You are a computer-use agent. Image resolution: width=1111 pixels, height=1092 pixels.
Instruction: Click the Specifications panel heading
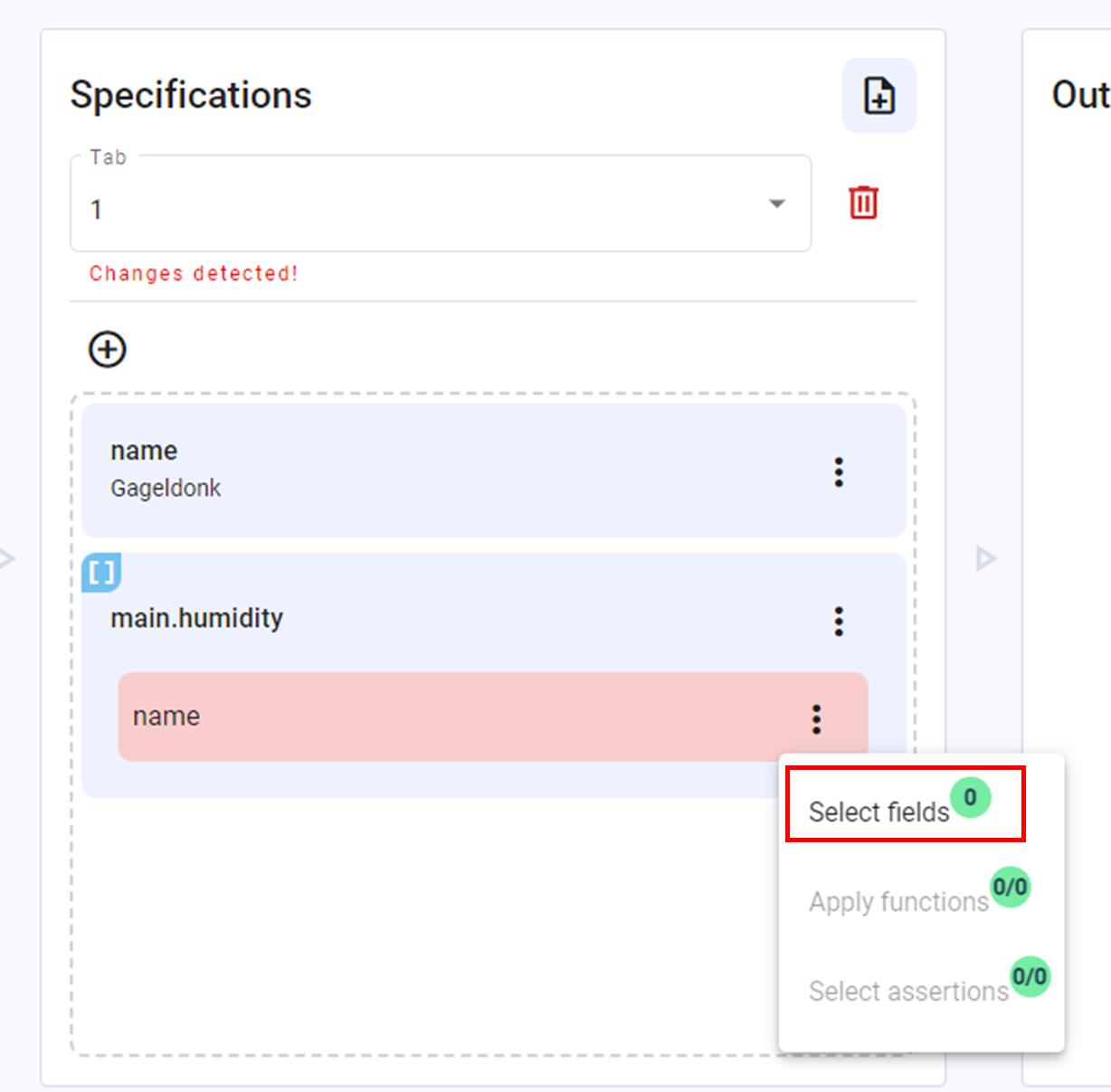[191, 95]
